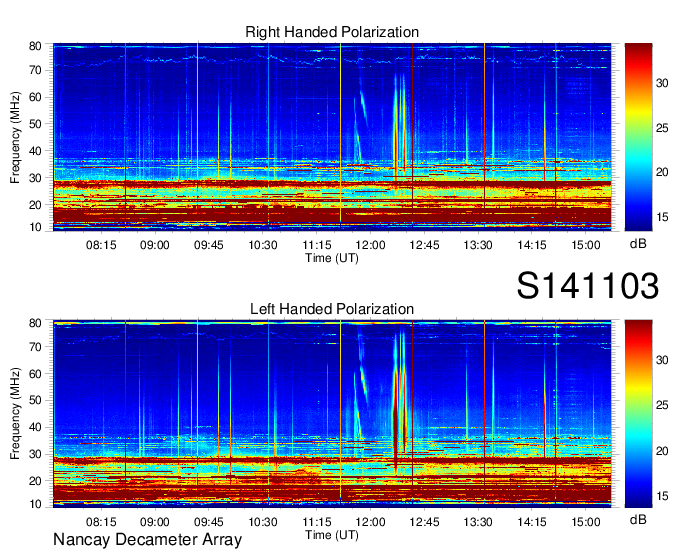Click 09:45 time tick under Right Handed plot
Screen dimensions: 680x552
pos(209,245)
